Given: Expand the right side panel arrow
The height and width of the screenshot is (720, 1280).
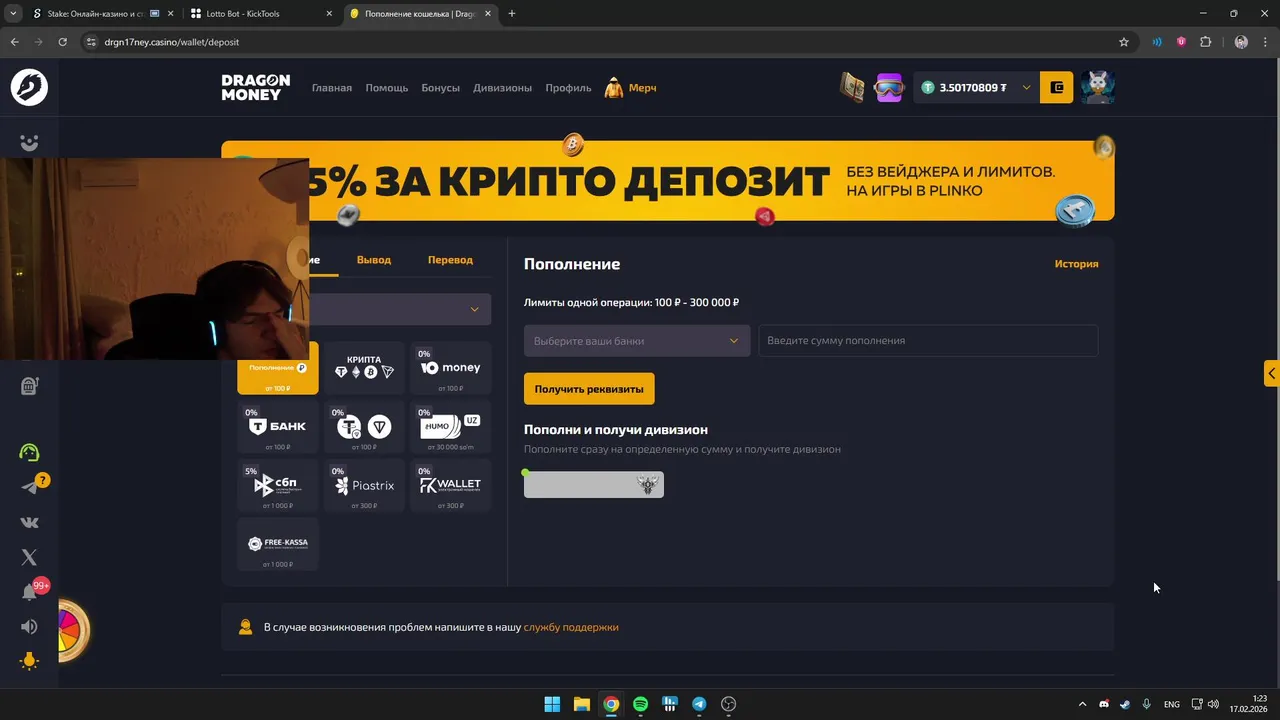Looking at the screenshot, I should tap(1271, 373).
